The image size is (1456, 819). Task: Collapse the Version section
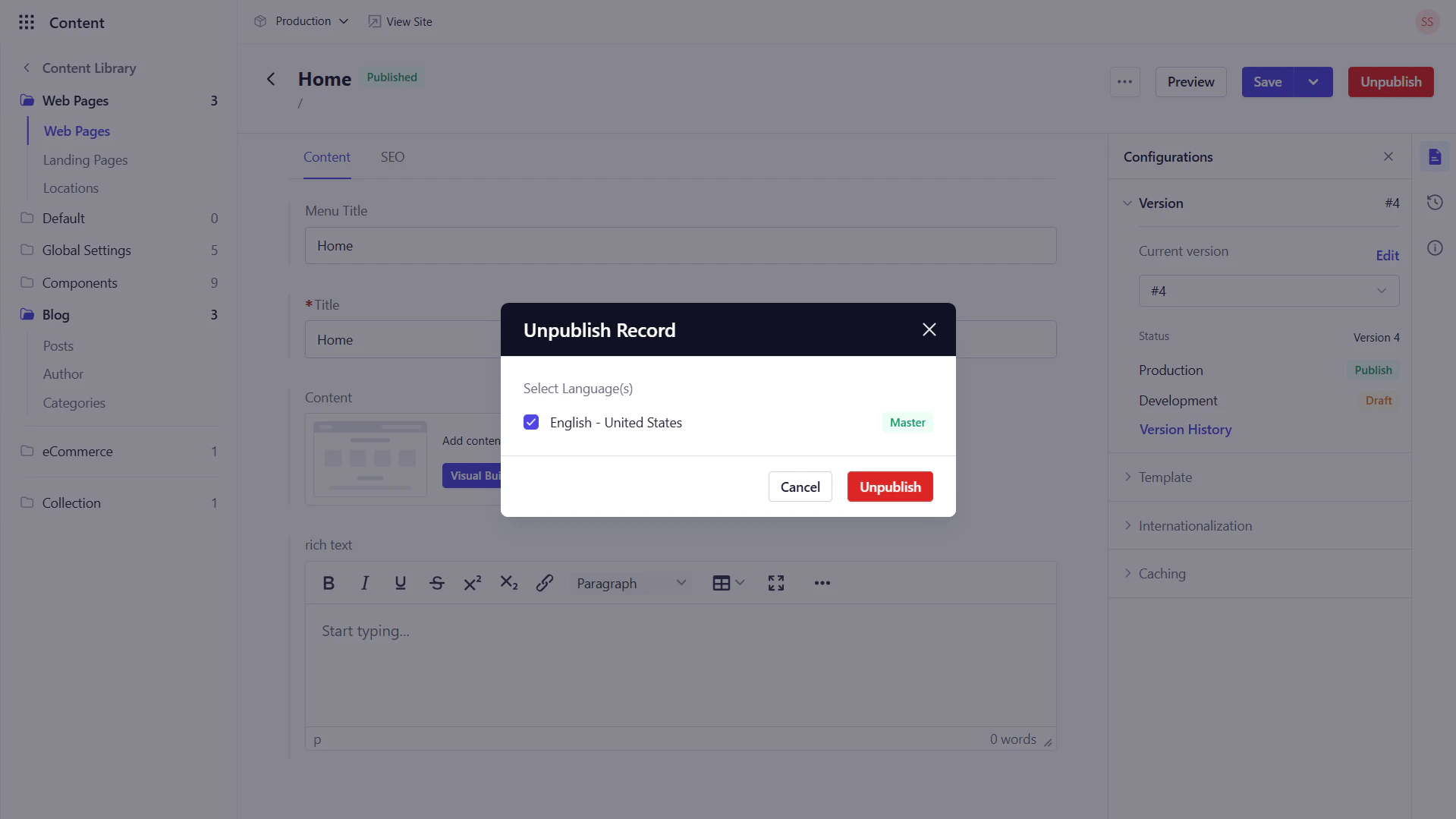[x=1127, y=203]
